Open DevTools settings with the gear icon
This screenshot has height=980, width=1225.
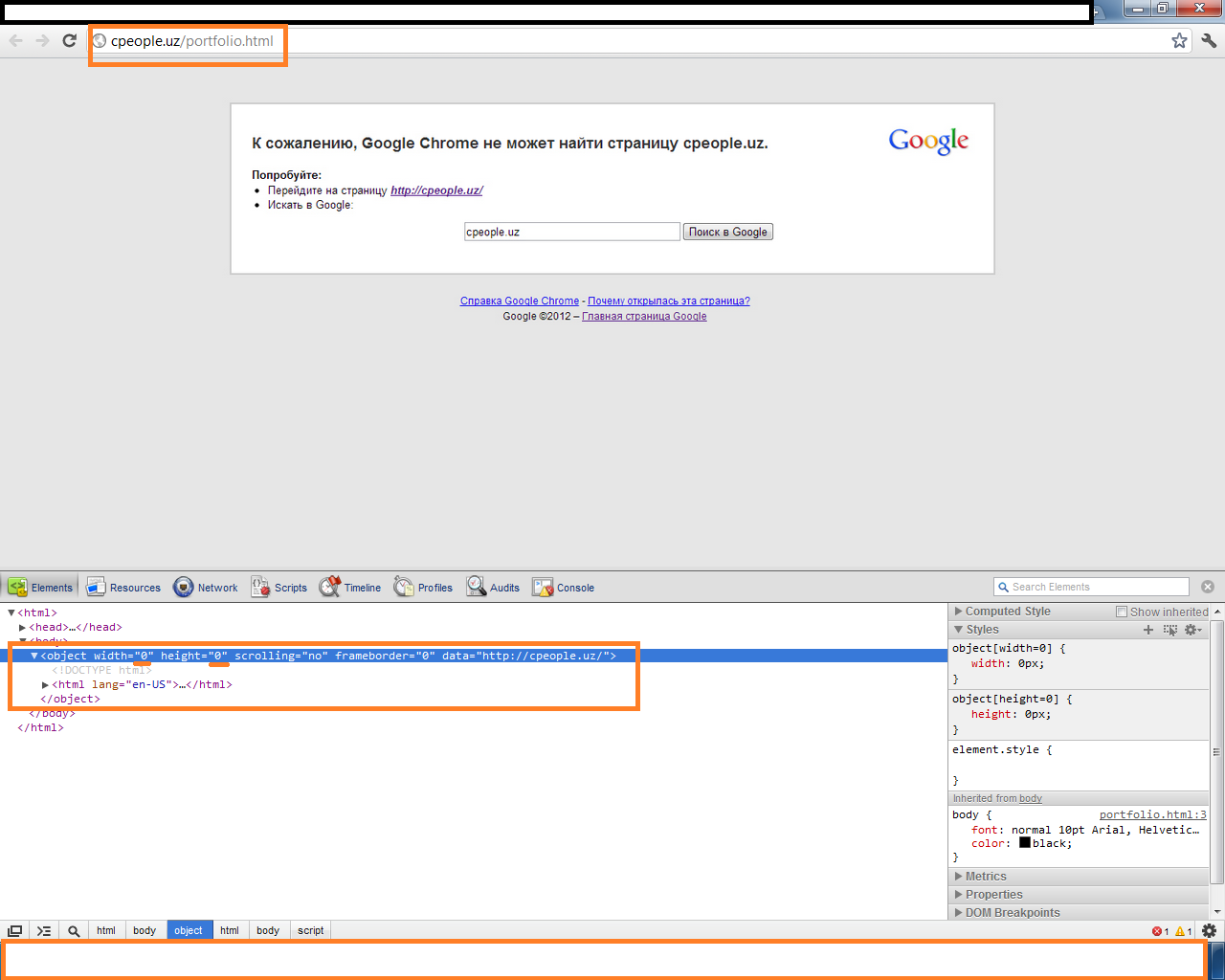point(1210,930)
